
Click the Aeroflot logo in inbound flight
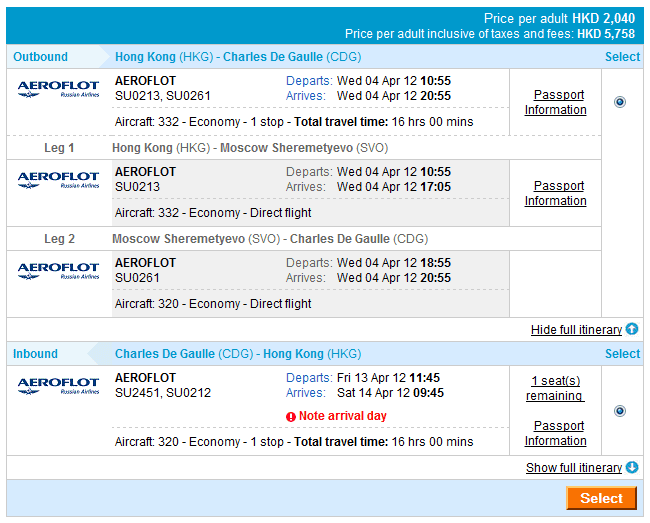(x=58, y=386)
